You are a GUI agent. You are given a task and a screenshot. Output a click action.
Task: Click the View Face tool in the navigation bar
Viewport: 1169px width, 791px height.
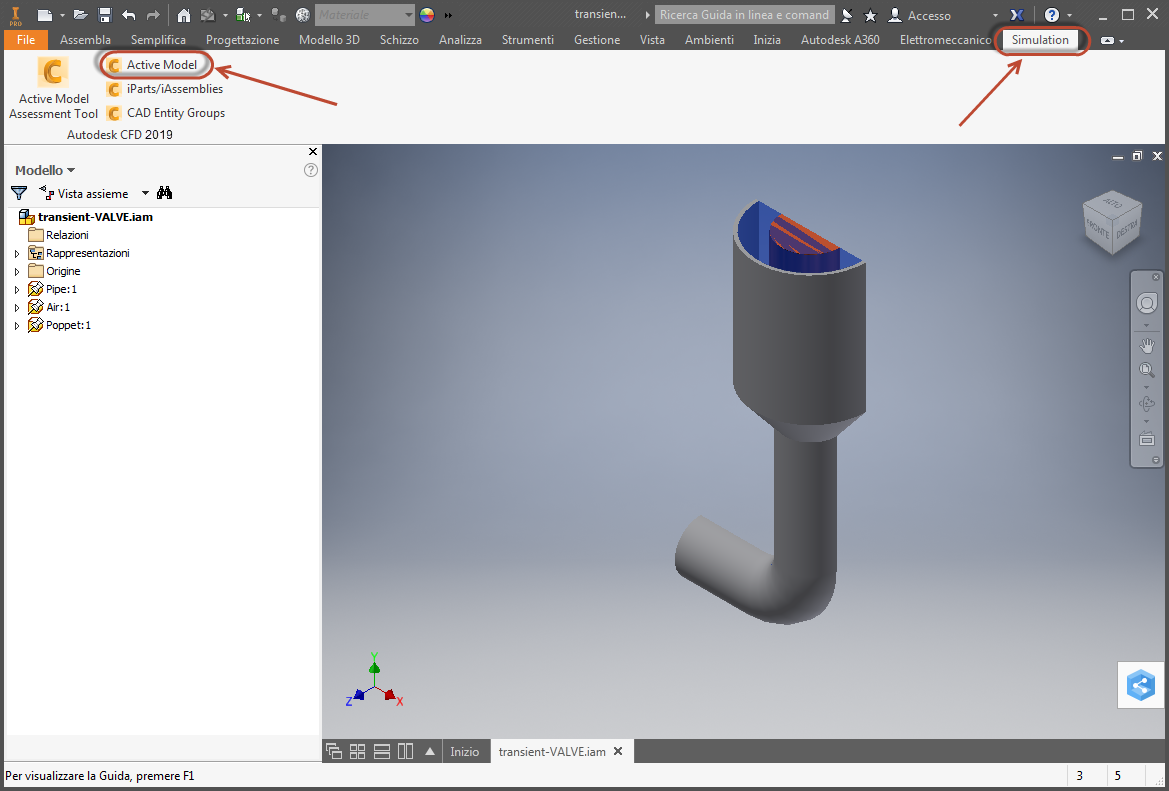[1146, 437]
